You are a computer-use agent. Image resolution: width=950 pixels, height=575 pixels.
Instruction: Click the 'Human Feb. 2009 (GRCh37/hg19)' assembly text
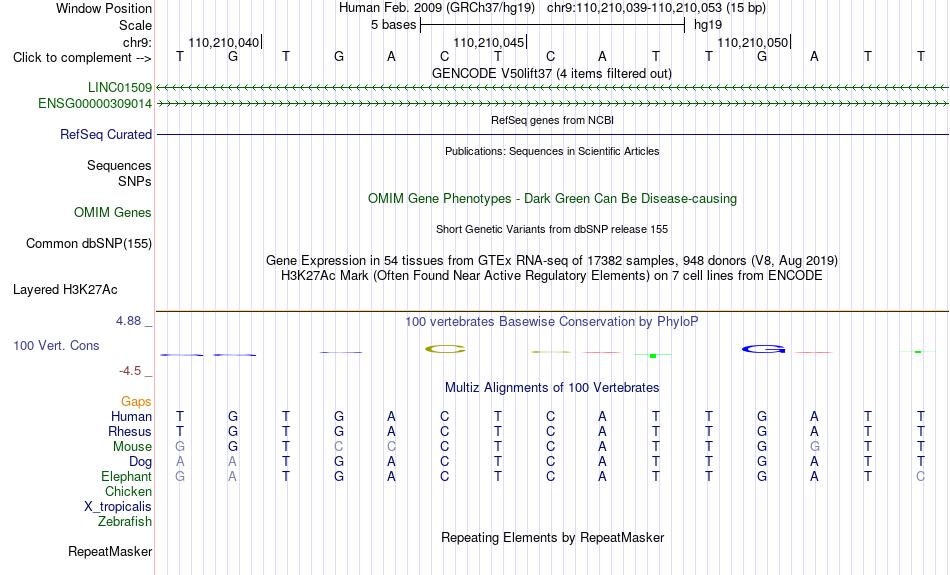pos(437,8)
